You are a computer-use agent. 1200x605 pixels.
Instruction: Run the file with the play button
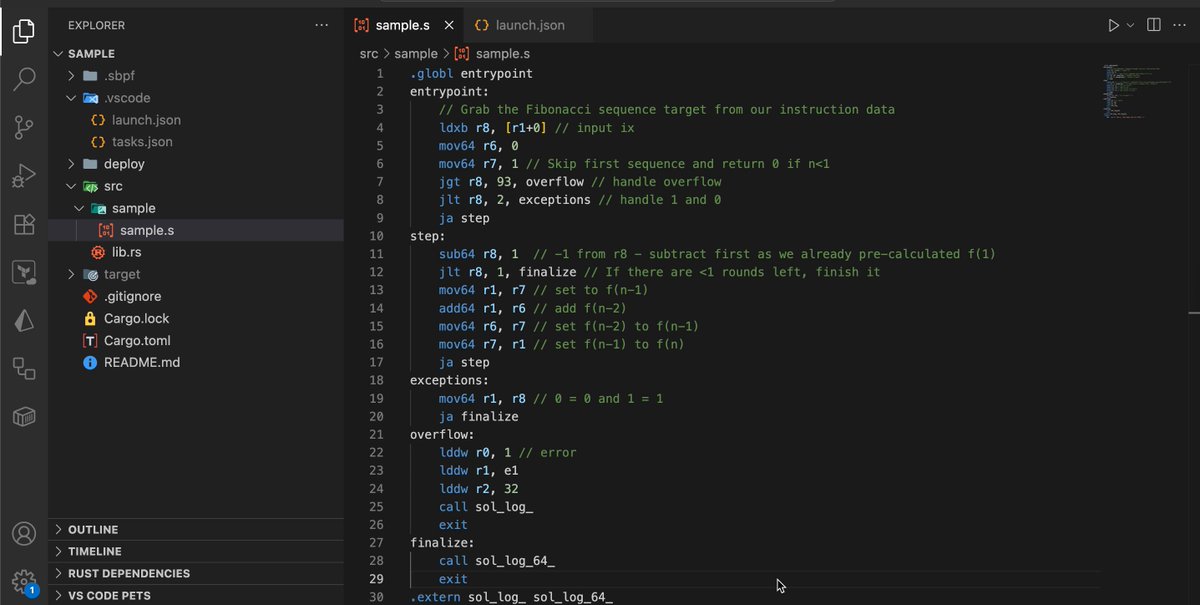pyautogui.click(x=1113, y=25)
